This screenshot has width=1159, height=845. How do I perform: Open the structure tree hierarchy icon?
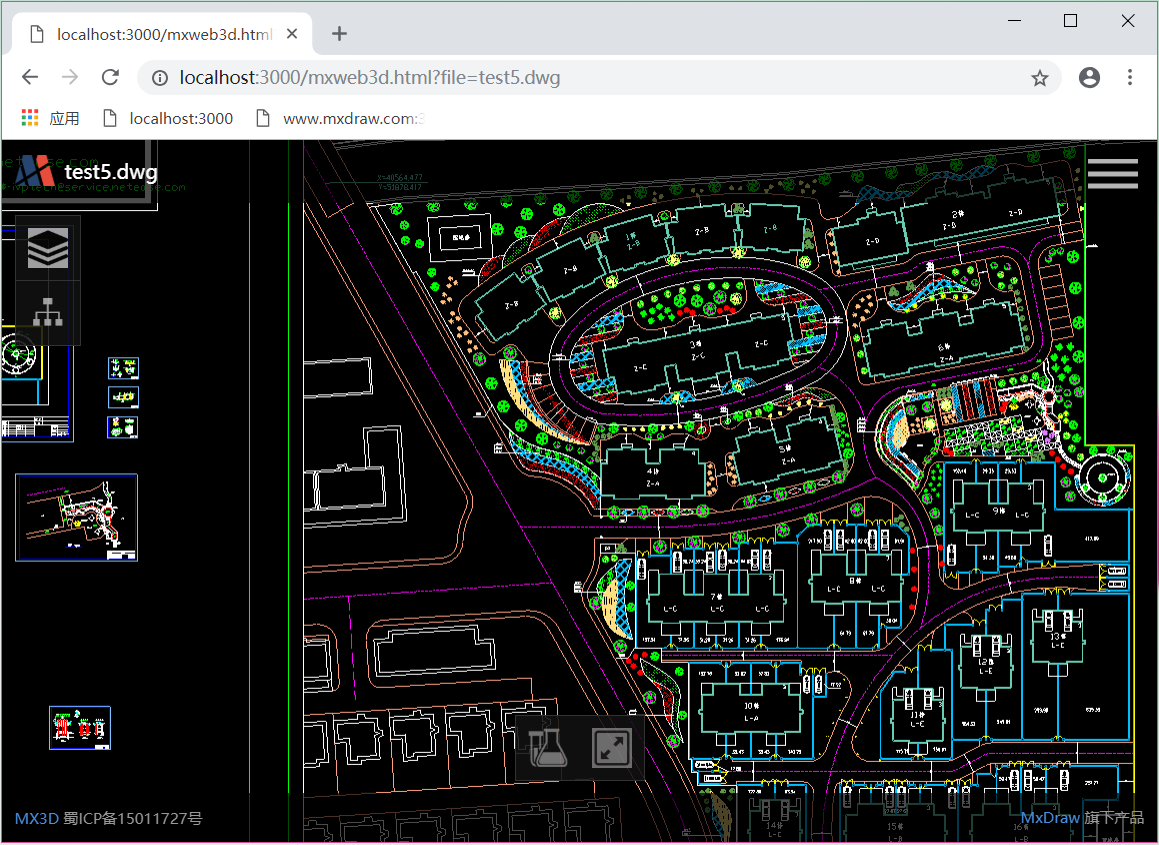pyautogui.click(x=48, y=313)
